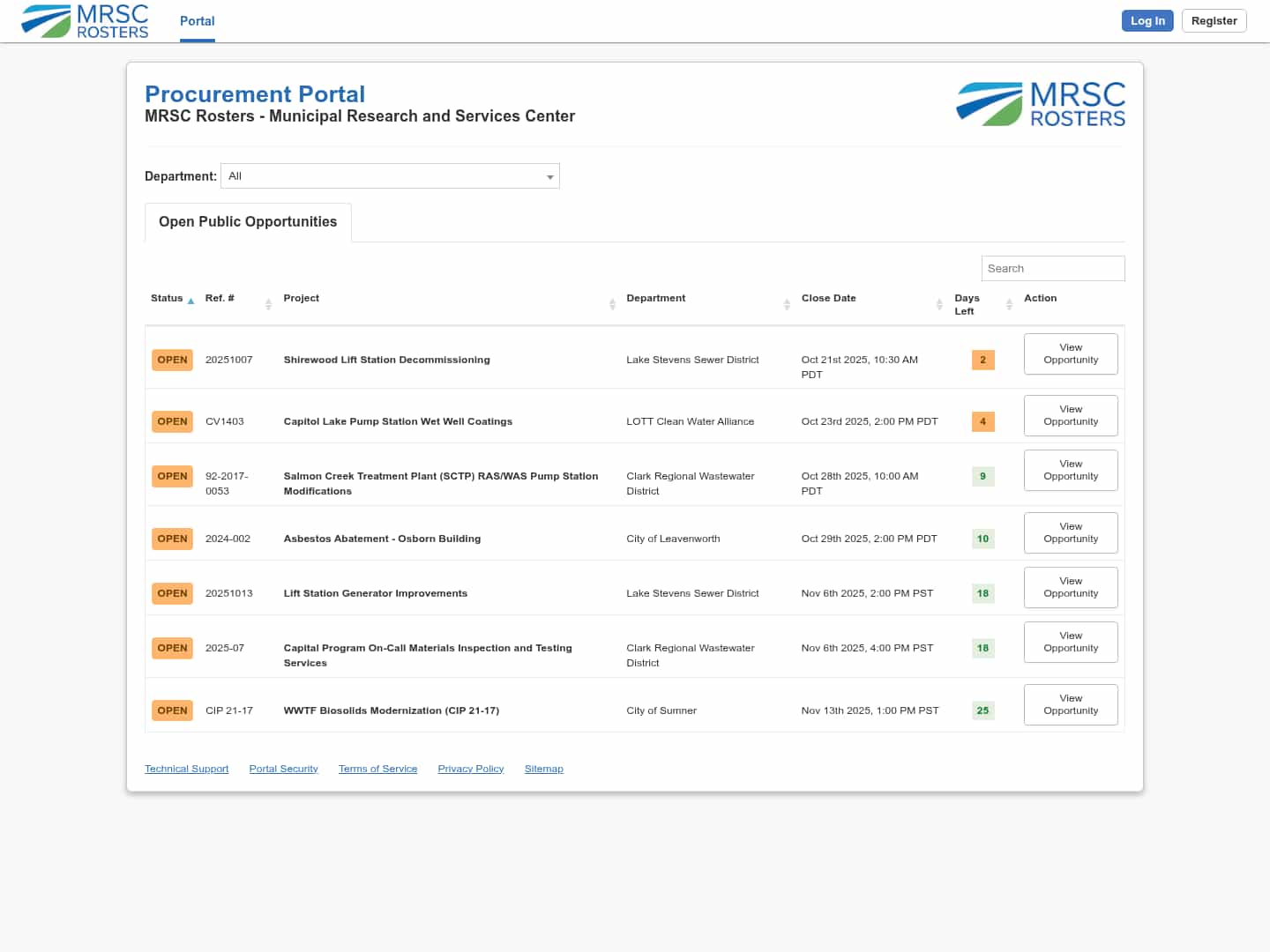Click into the Search field
This screenshot has width=1270, height=952.
(1052, 269)
